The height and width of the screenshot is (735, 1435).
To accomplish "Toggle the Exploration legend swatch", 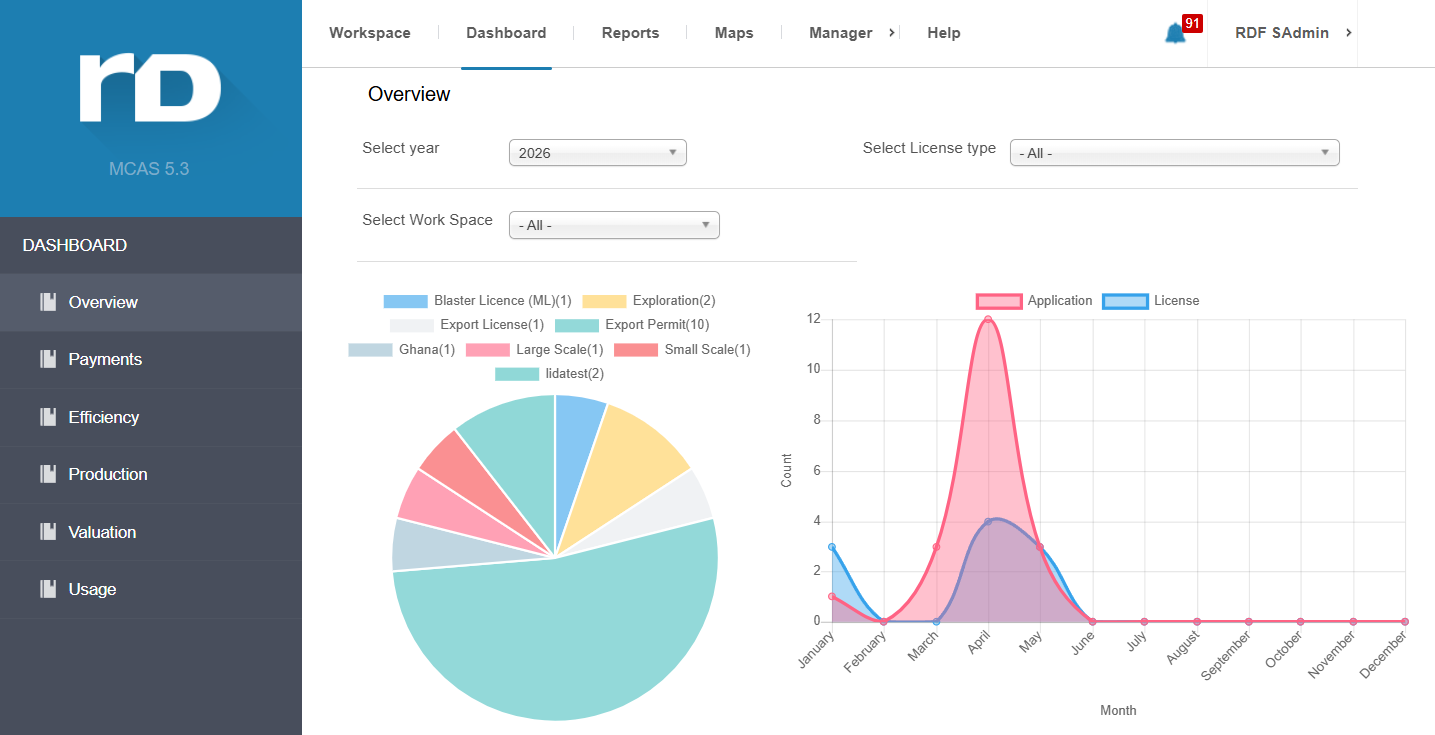I will click(604, 301).
